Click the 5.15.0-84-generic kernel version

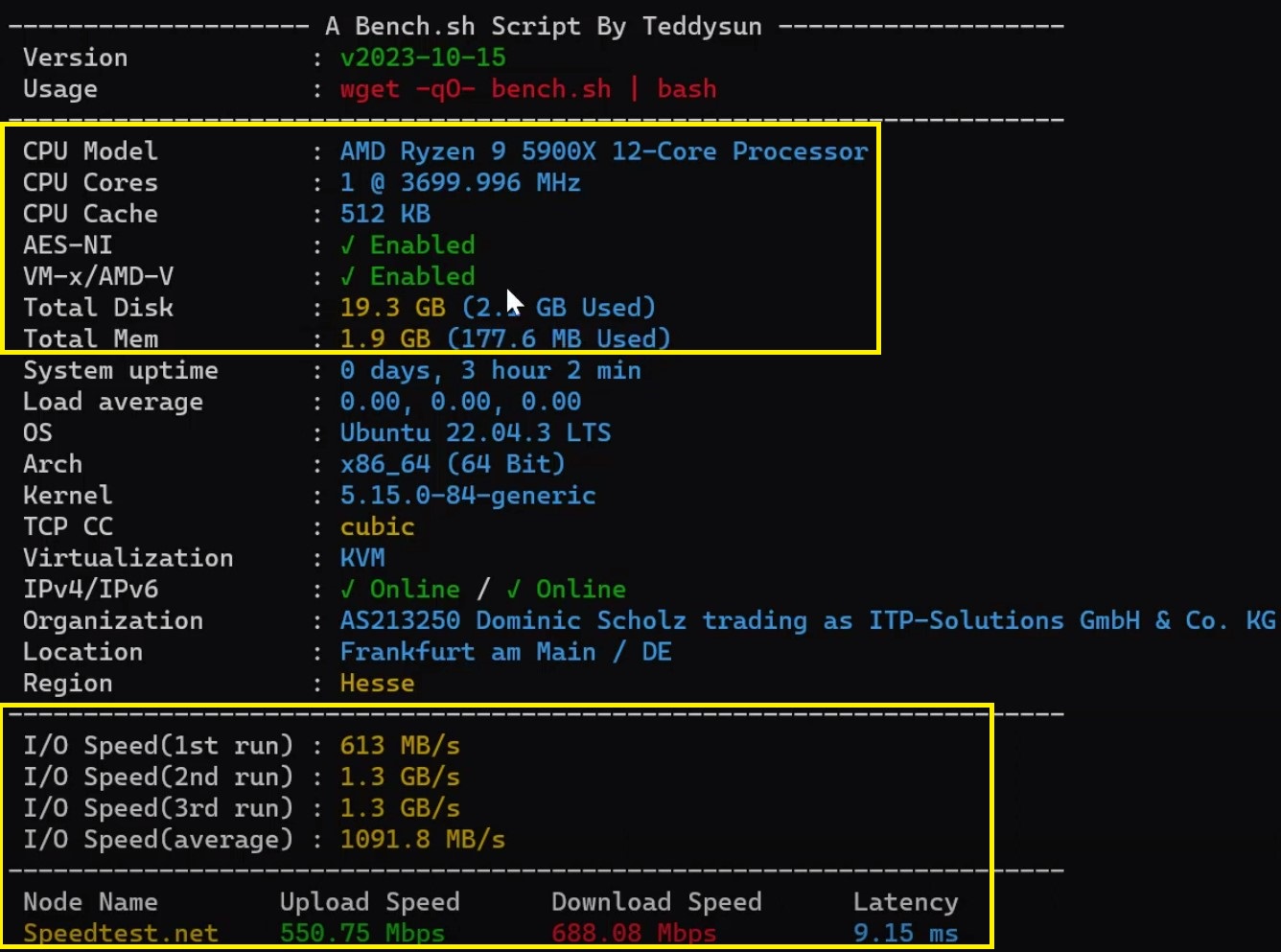468,496
